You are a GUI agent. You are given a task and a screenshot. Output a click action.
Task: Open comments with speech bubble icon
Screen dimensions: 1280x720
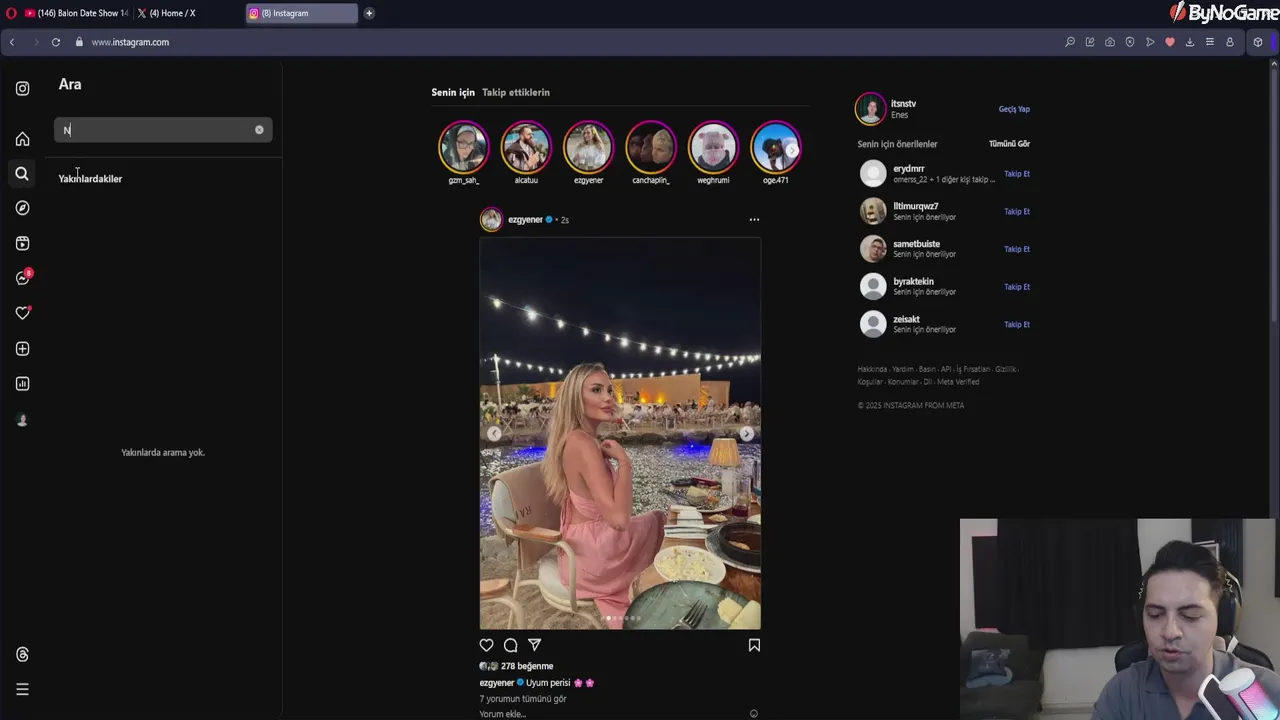[510, 645]
